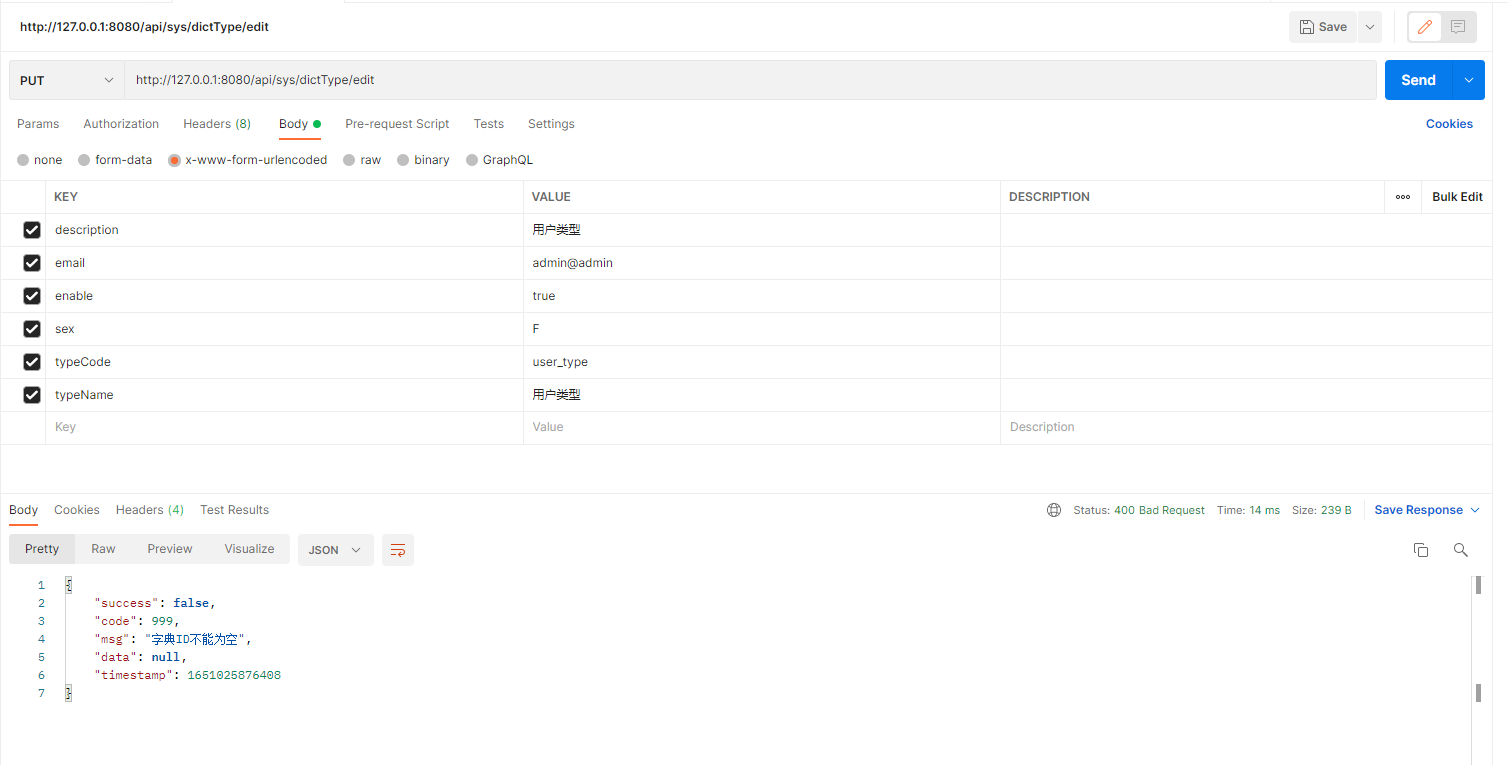The image size is (1508, 765).
Task: Open the response Cookies tab
Action: 77,510
